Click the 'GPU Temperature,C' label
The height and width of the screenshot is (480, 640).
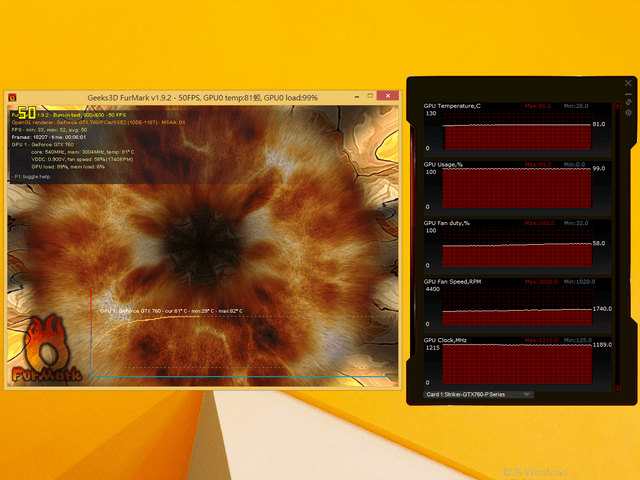pos(452,106)
